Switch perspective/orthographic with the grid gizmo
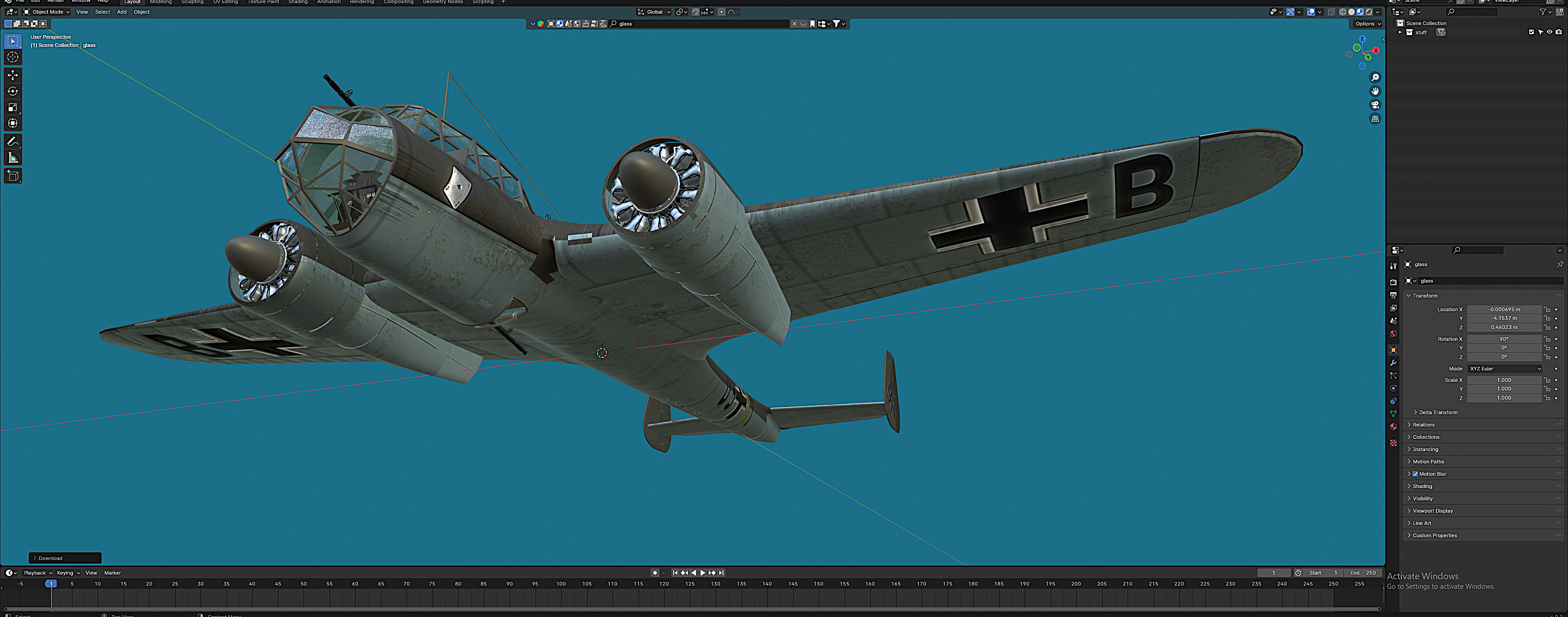The width and height of the screenshot is (1568, 617). tap(1374, 119)
